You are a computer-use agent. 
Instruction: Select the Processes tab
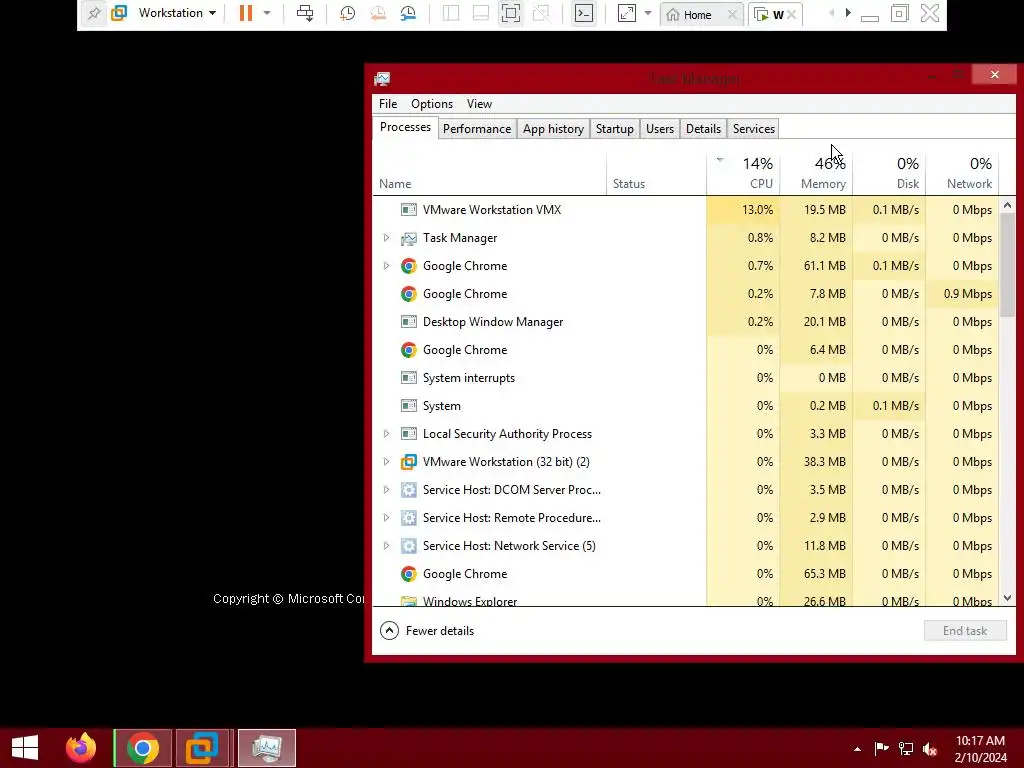pos(405,127)
